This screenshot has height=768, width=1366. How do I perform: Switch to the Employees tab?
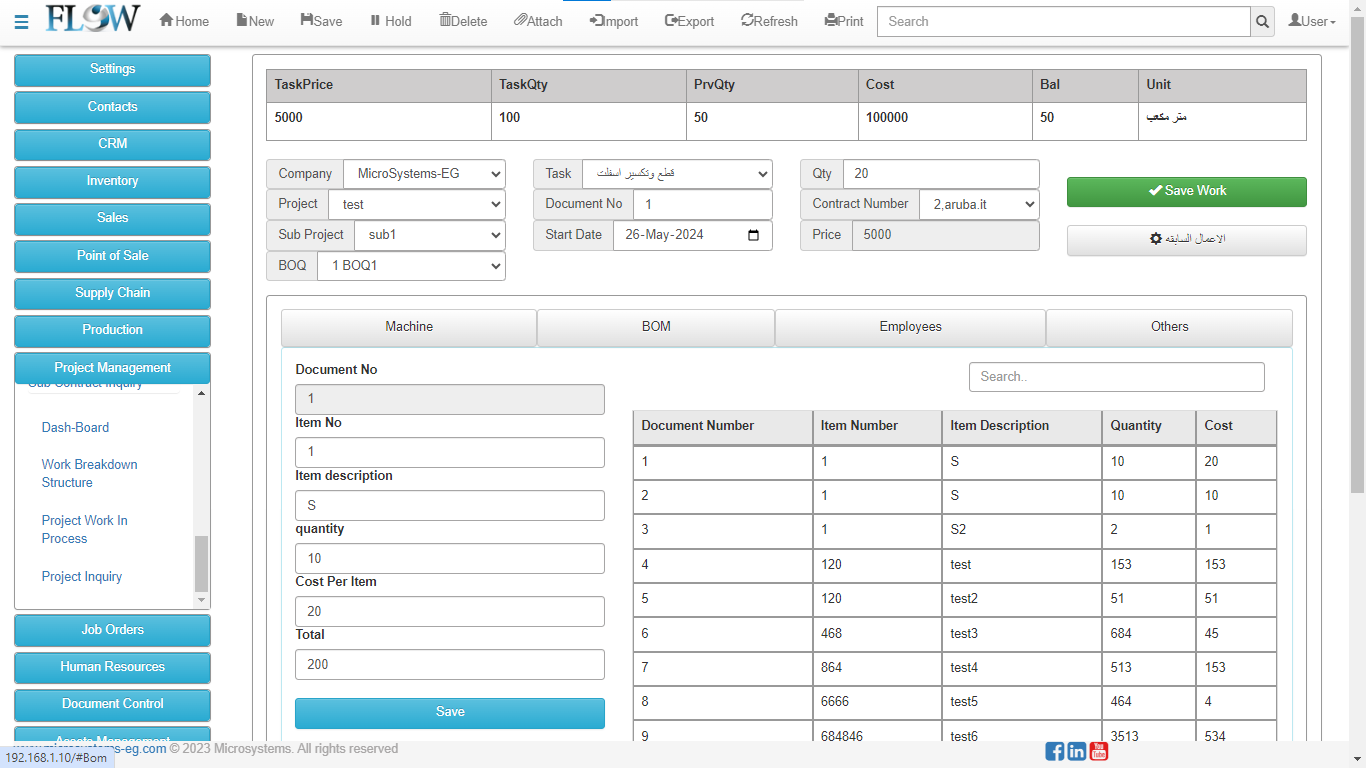[x=910, y=327]
